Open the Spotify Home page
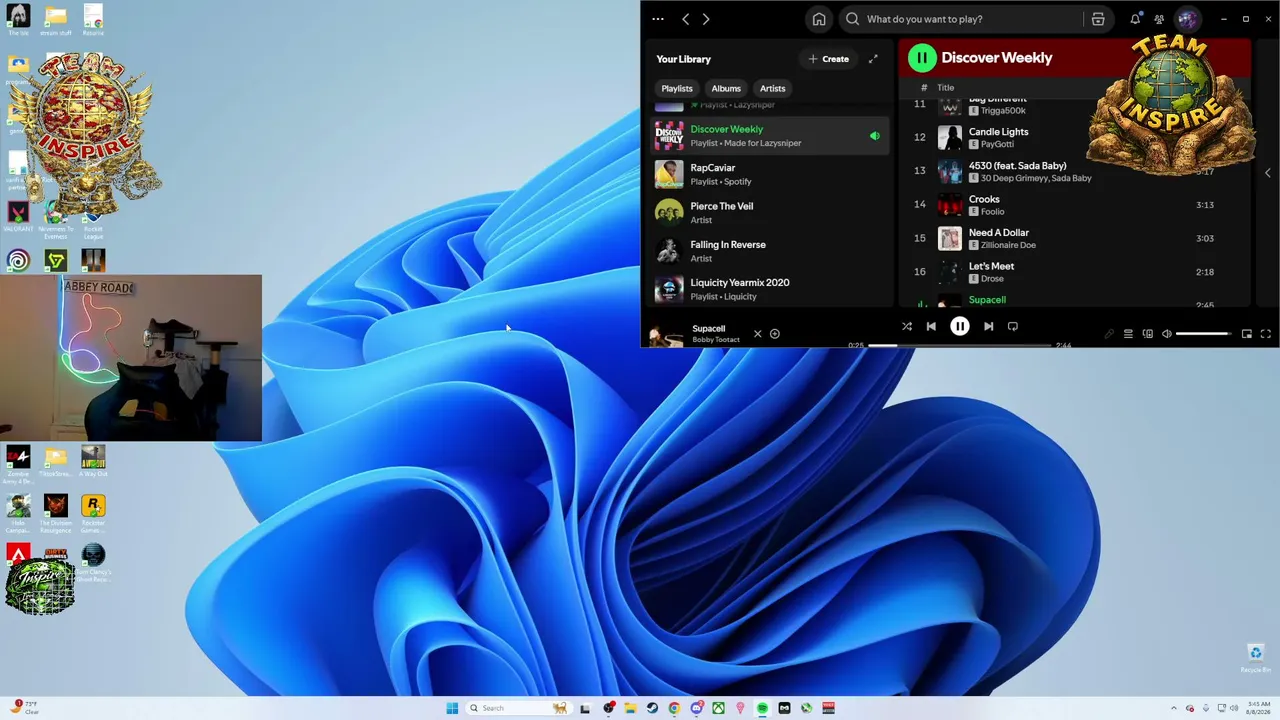The width and height of the screenshot is (1280, 720). coord(819,19)
